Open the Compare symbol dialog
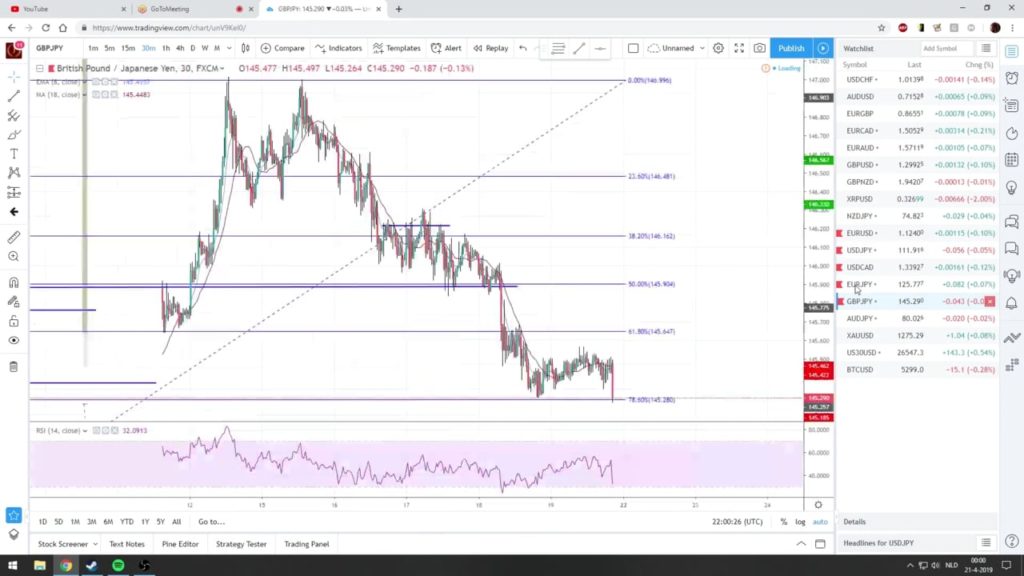 click(x=282, y=48)
